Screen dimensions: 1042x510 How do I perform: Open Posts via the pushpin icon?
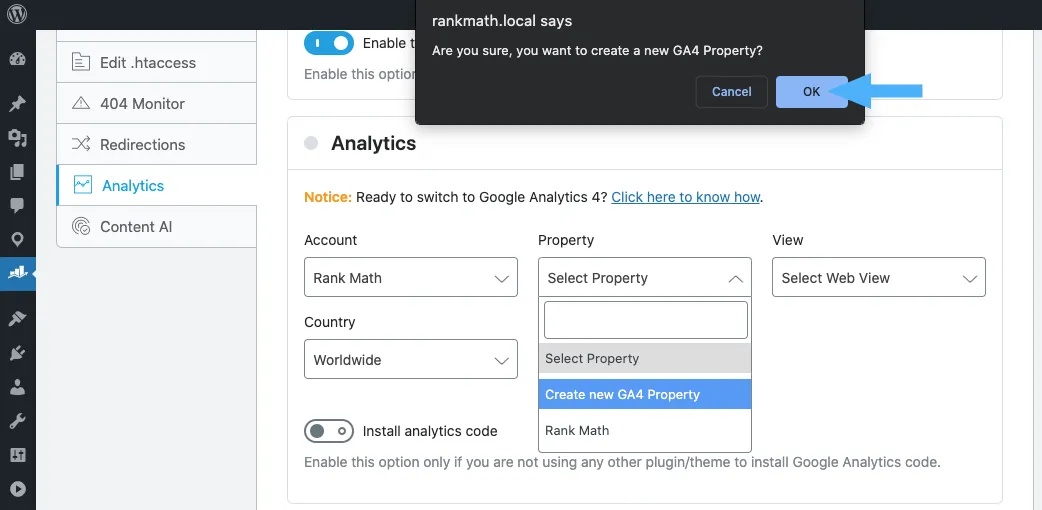(x=17, y=104)
